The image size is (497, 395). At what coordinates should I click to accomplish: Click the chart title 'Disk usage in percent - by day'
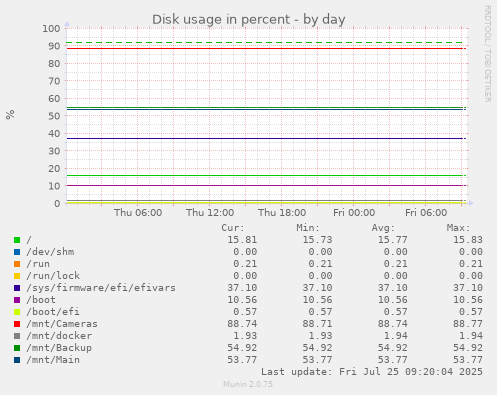(x=249, y=19)
